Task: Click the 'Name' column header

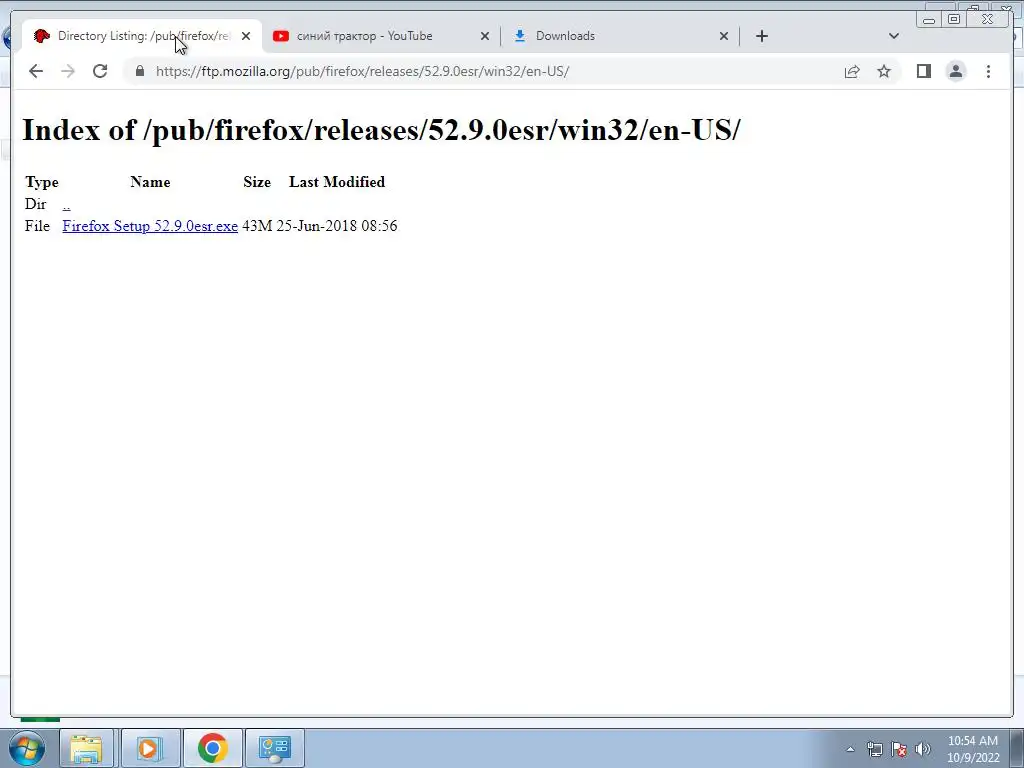Action: tap(150, 182)
